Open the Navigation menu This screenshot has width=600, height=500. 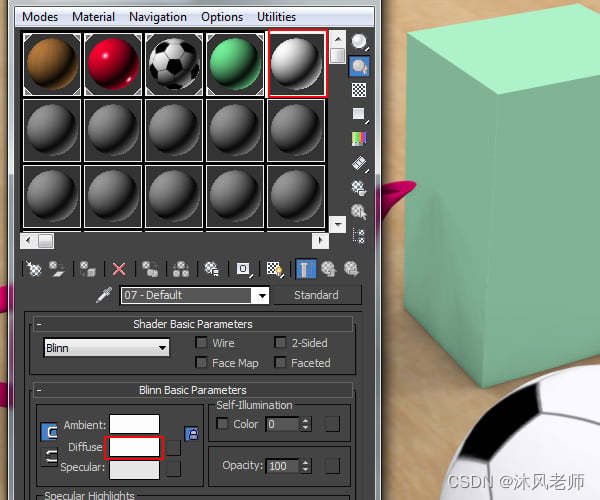click(x=158, y=17)
